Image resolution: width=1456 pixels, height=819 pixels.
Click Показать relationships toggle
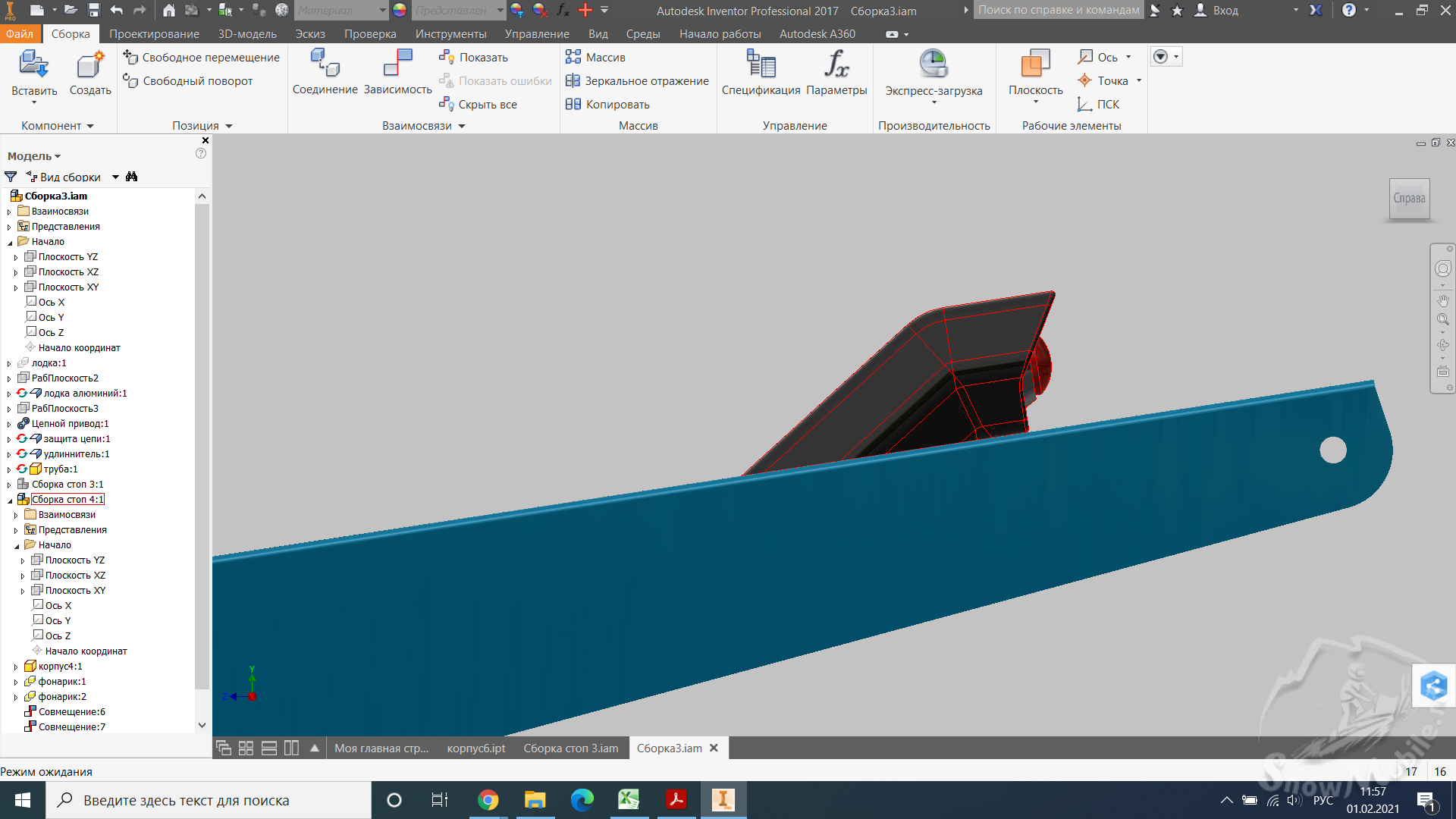pyautogui.click(x=474, y=58)
